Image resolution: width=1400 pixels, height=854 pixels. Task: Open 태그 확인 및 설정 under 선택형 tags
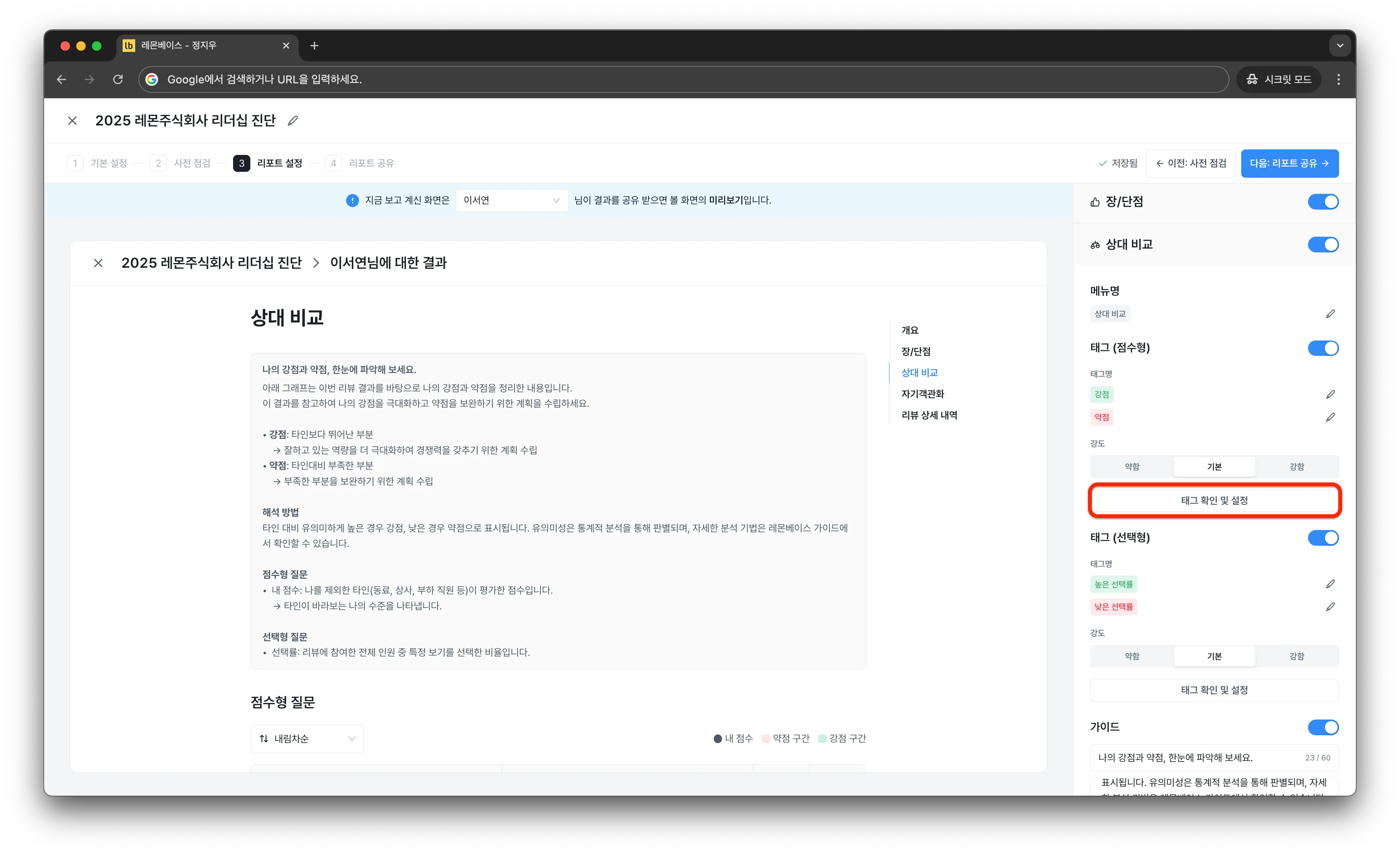[1214, 690]
